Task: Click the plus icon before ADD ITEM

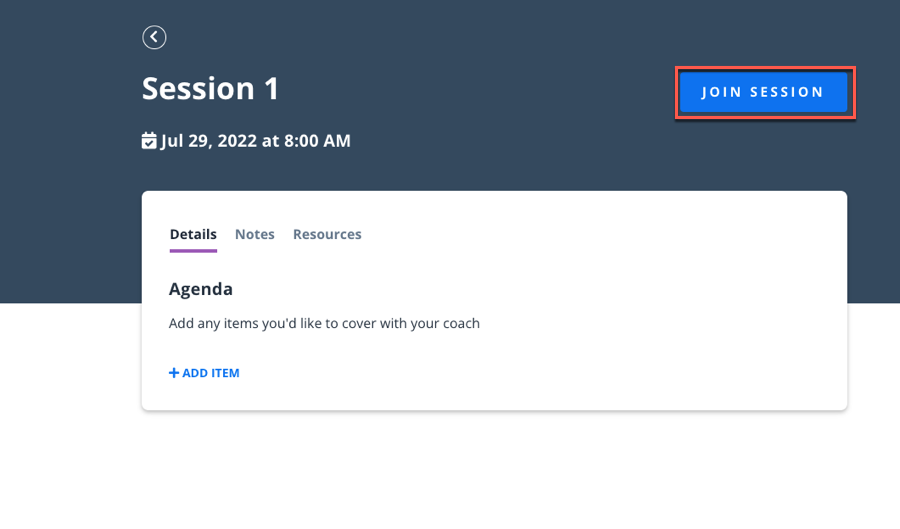Action: [174, 373]
